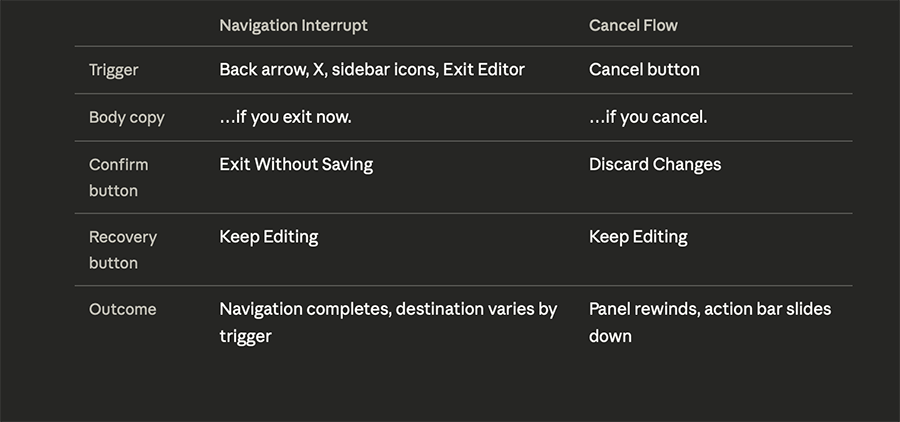Select the "Discard Changes" cell
The image size is (900, 422).
(x=655, y=164)
